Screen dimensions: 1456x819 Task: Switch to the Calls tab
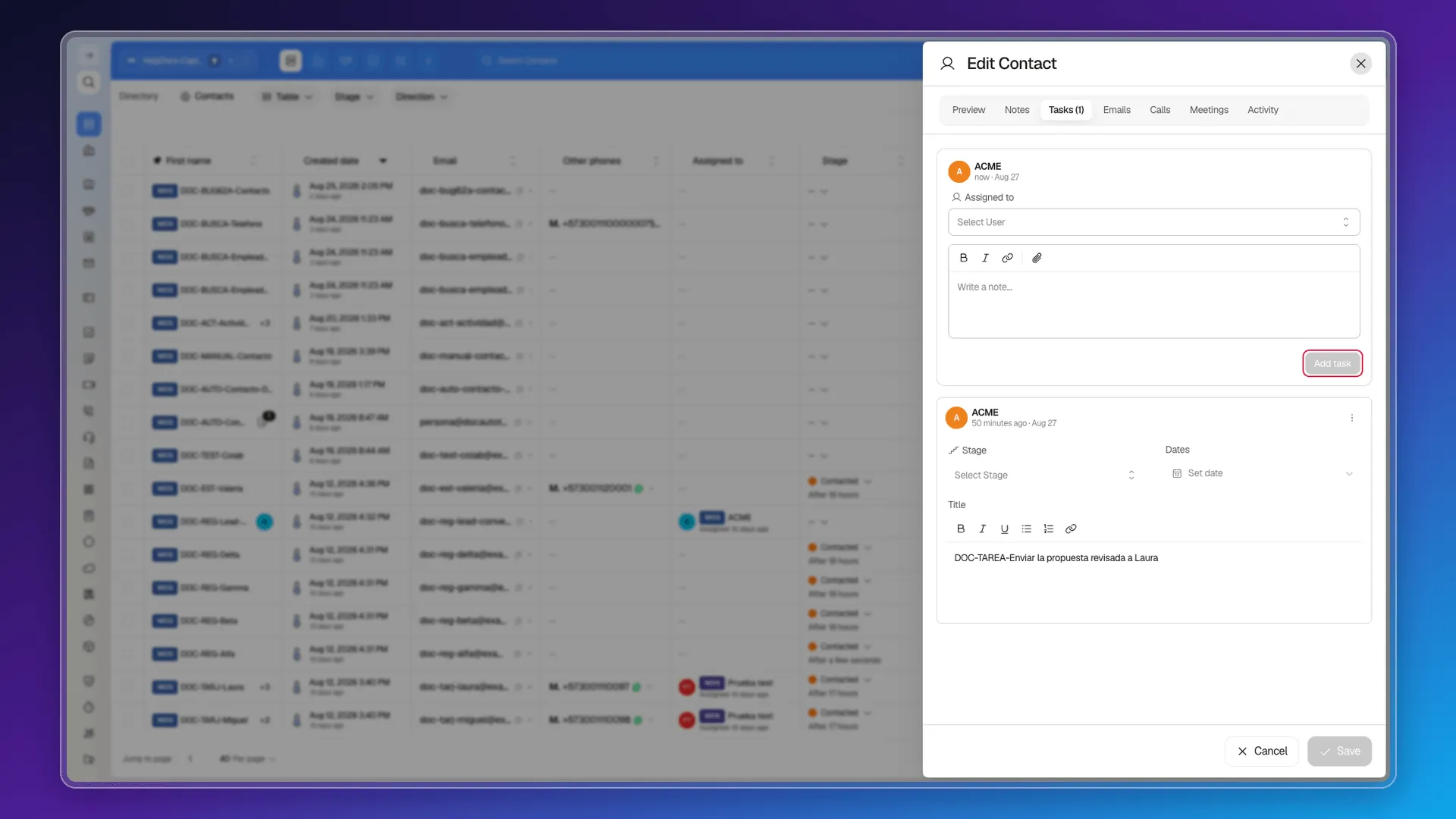coord(1159,110)
